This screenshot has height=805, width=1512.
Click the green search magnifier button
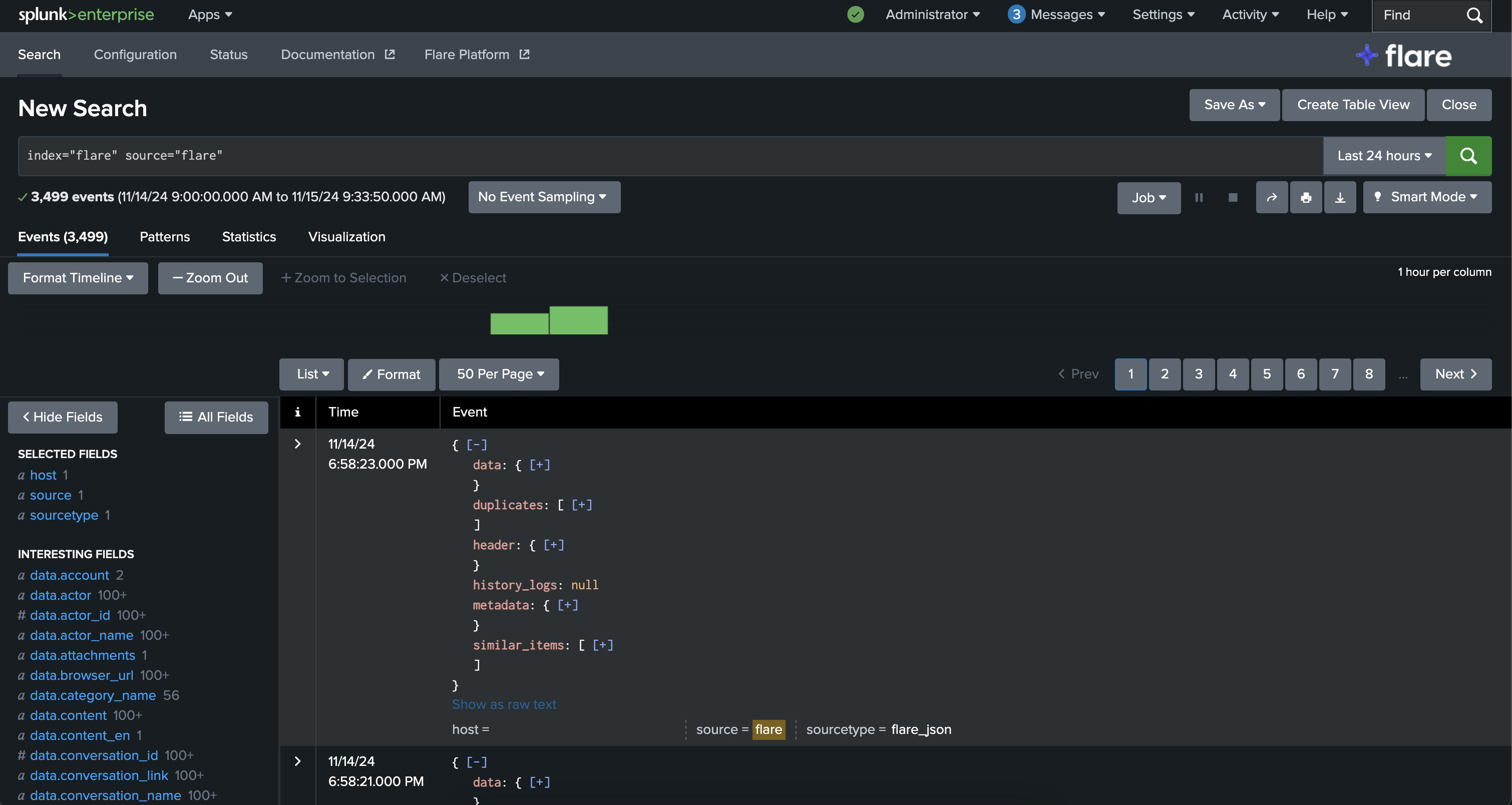pos(1468,156)
